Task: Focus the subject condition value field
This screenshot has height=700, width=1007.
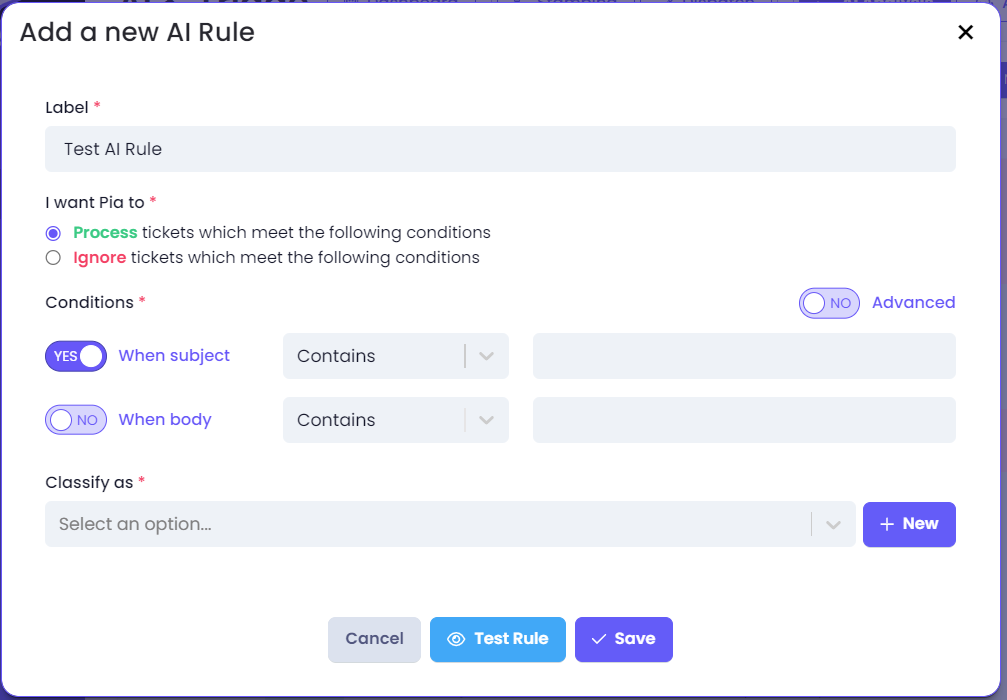Action: coord(744,356)
